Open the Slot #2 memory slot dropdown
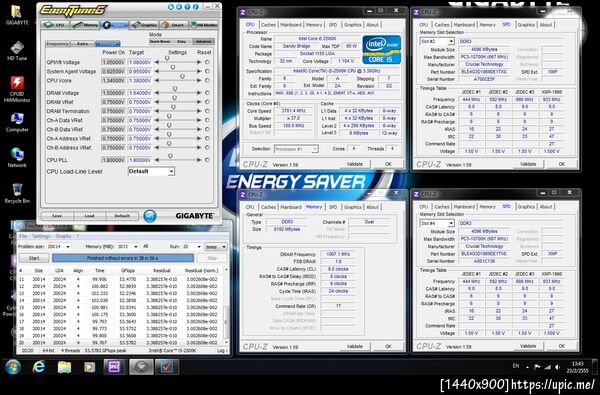This screenshot has width=600, height=395. click(451, 41)
